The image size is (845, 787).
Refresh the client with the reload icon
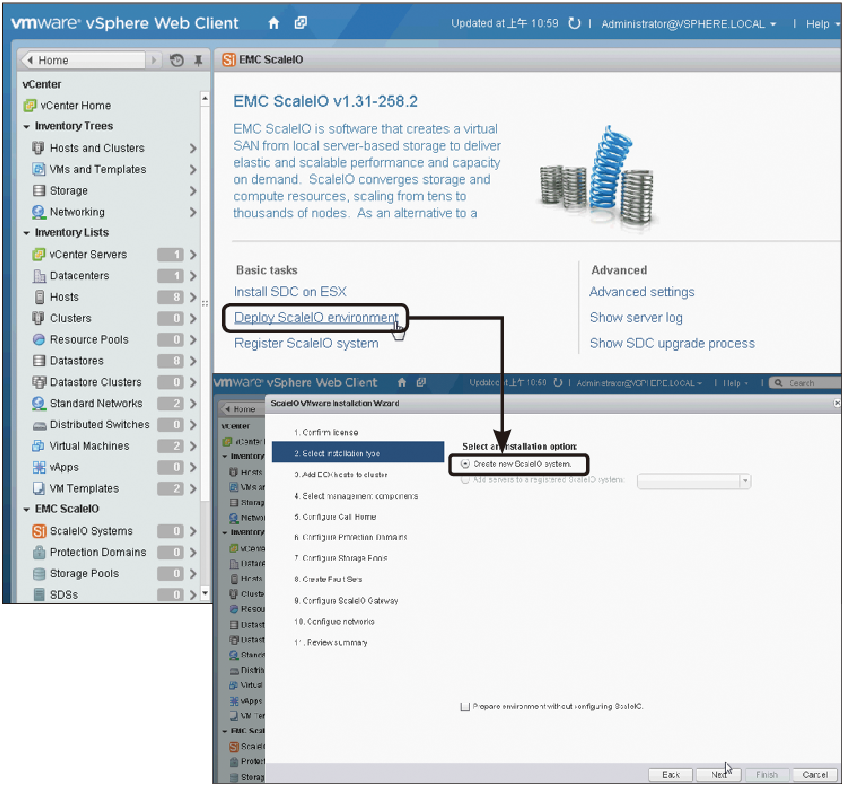point(574,23)
